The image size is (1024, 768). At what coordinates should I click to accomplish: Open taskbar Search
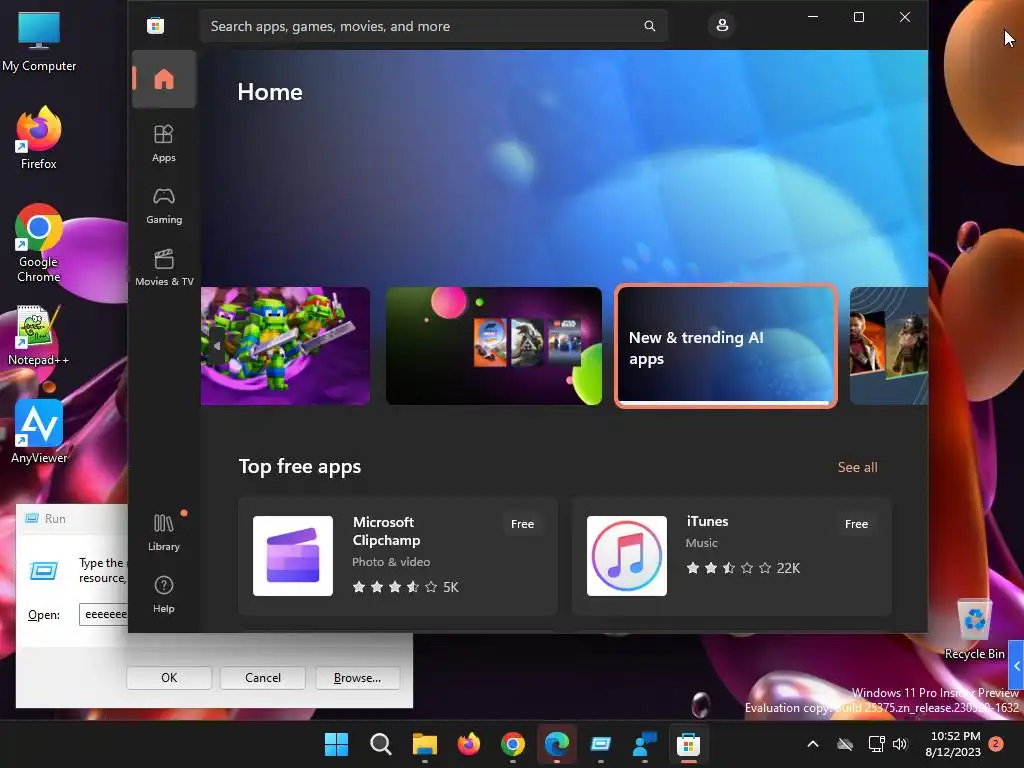[380, 744]
